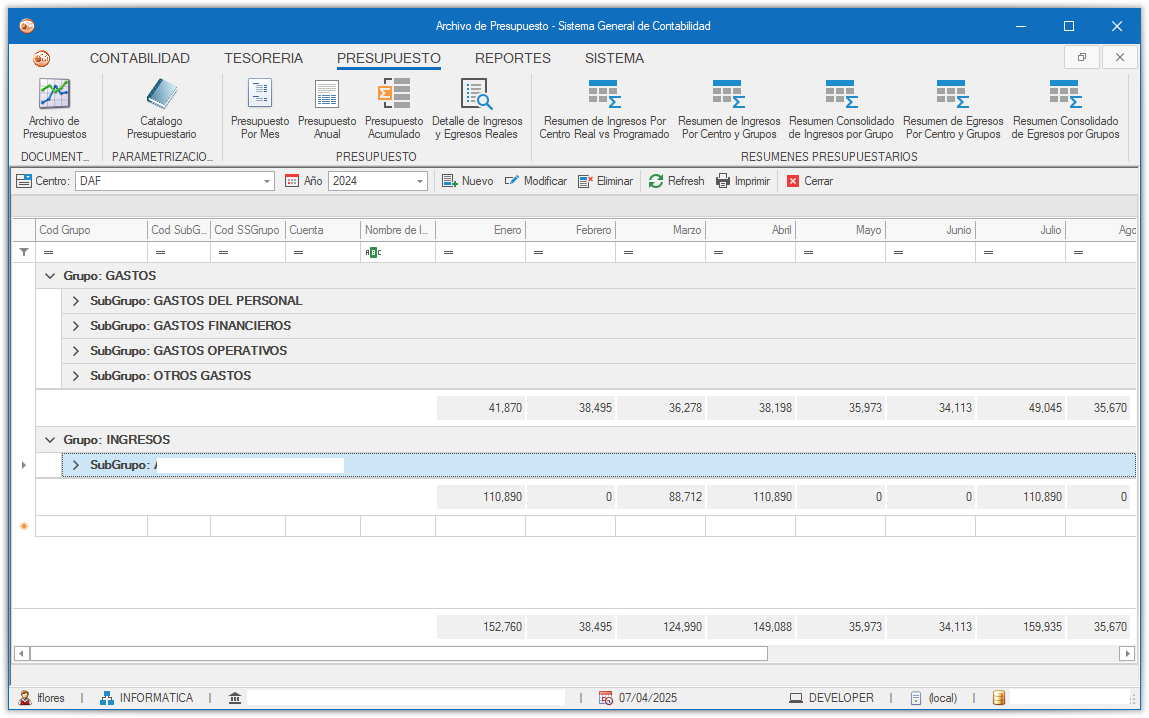Viewport: 1149px width, 718px height.
Task: Expand SubGrupo: GASTOS OPERATIVOS
Action: point(75,351)
